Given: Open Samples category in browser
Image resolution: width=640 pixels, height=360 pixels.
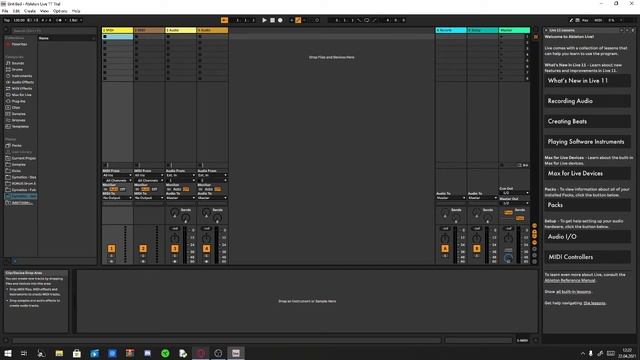Looking at the screenshot, I should pyautogui.click(x=18, y=114).
